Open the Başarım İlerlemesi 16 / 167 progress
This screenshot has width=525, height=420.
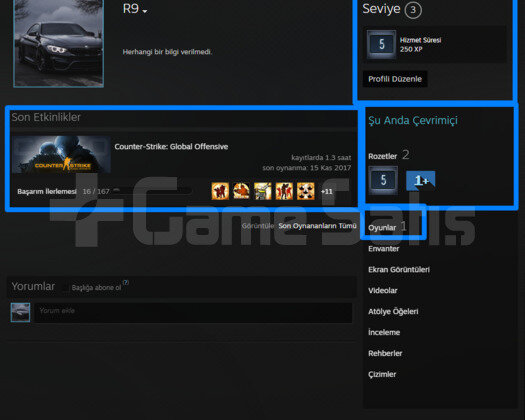click(64, 192)
